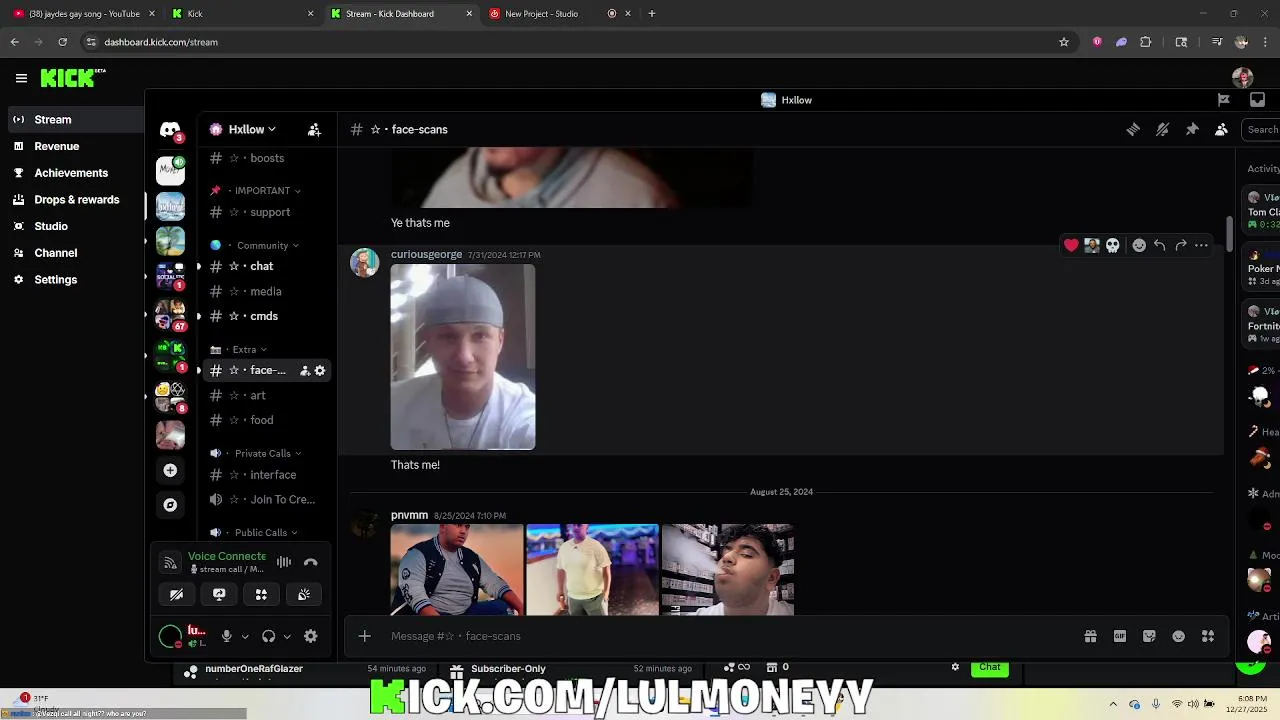The width and height of the screenshot is (1280, 720).
Task: Open Kick Settings menu item
Action: coord(55,280)
